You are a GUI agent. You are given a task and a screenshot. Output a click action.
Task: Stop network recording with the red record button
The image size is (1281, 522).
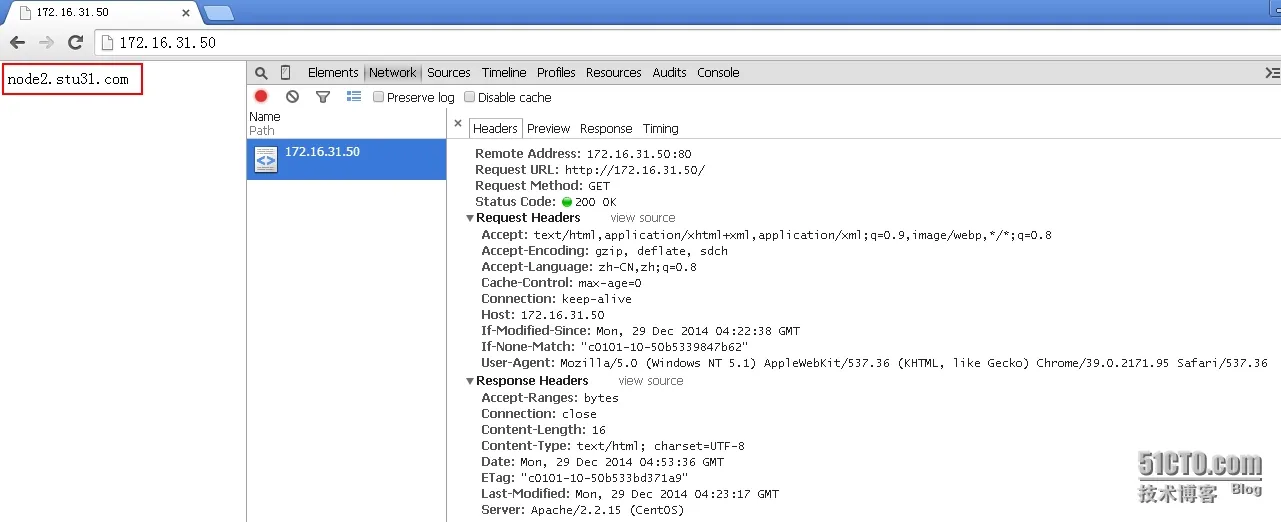click(261, 97)
